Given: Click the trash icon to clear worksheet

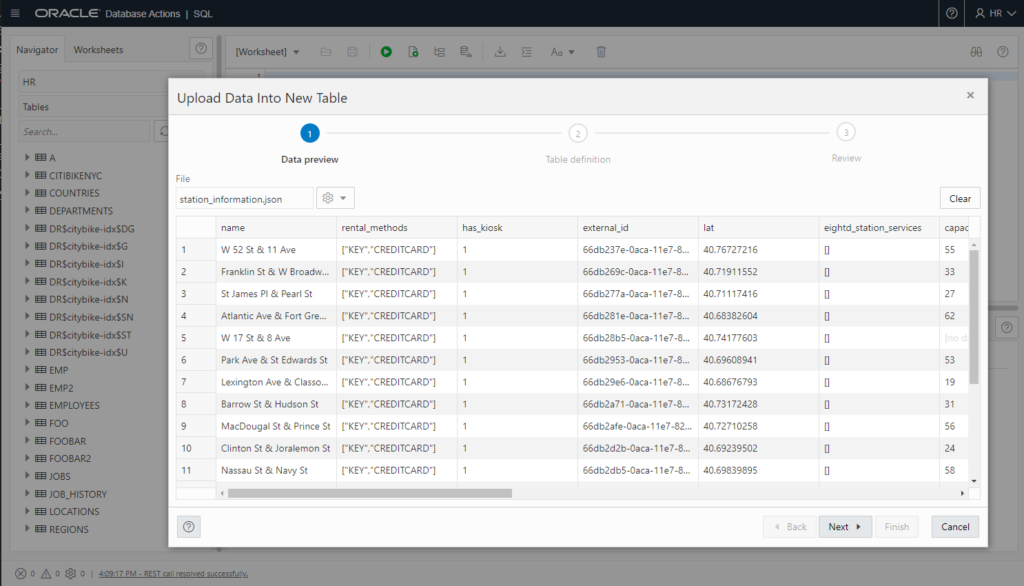Looking at the screenshot, I should pos(601,52).
